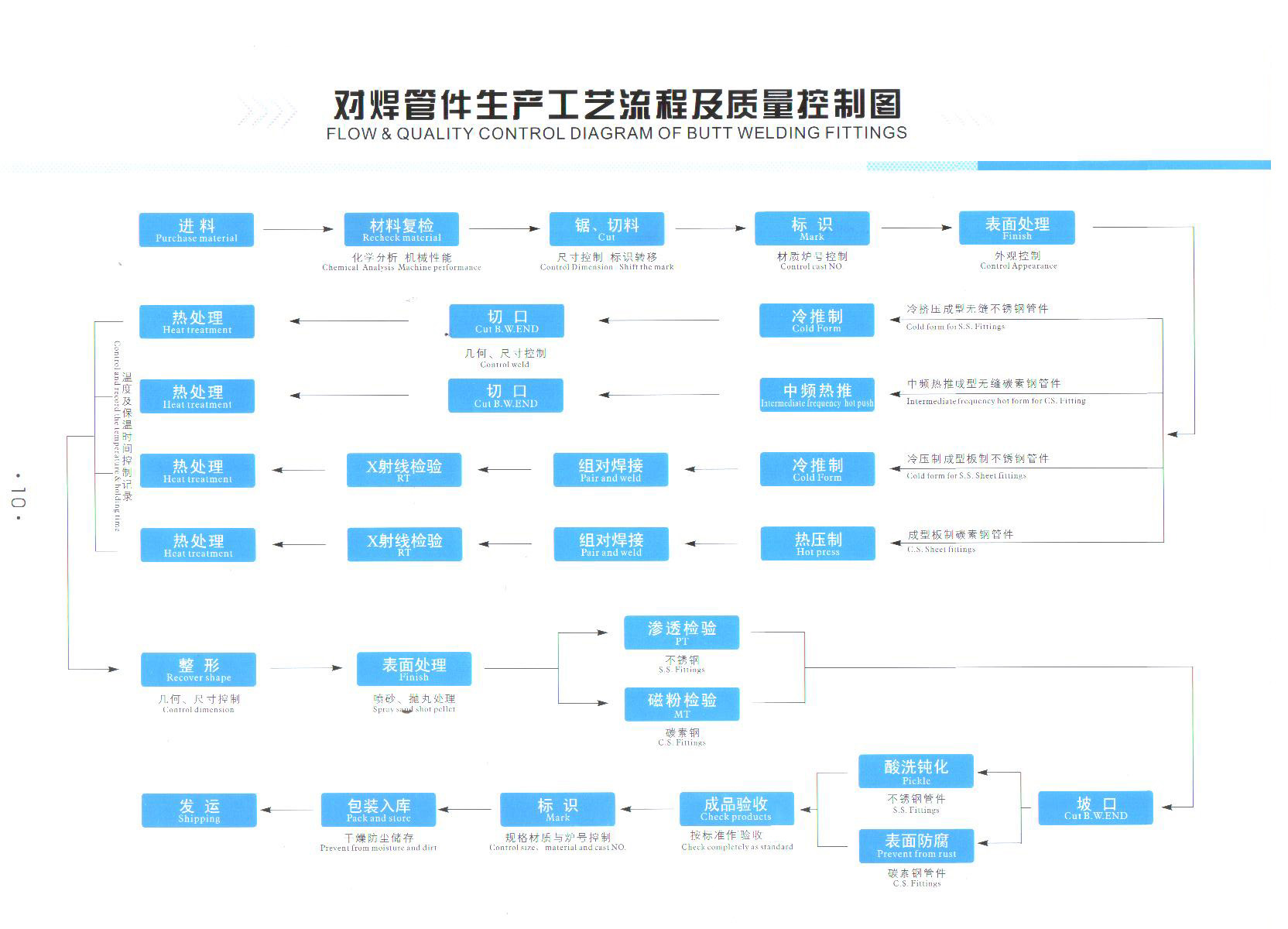Click the Pickle (酸洗钝化) box
This screenshot has height=929, width=1288.
[916, 772]
